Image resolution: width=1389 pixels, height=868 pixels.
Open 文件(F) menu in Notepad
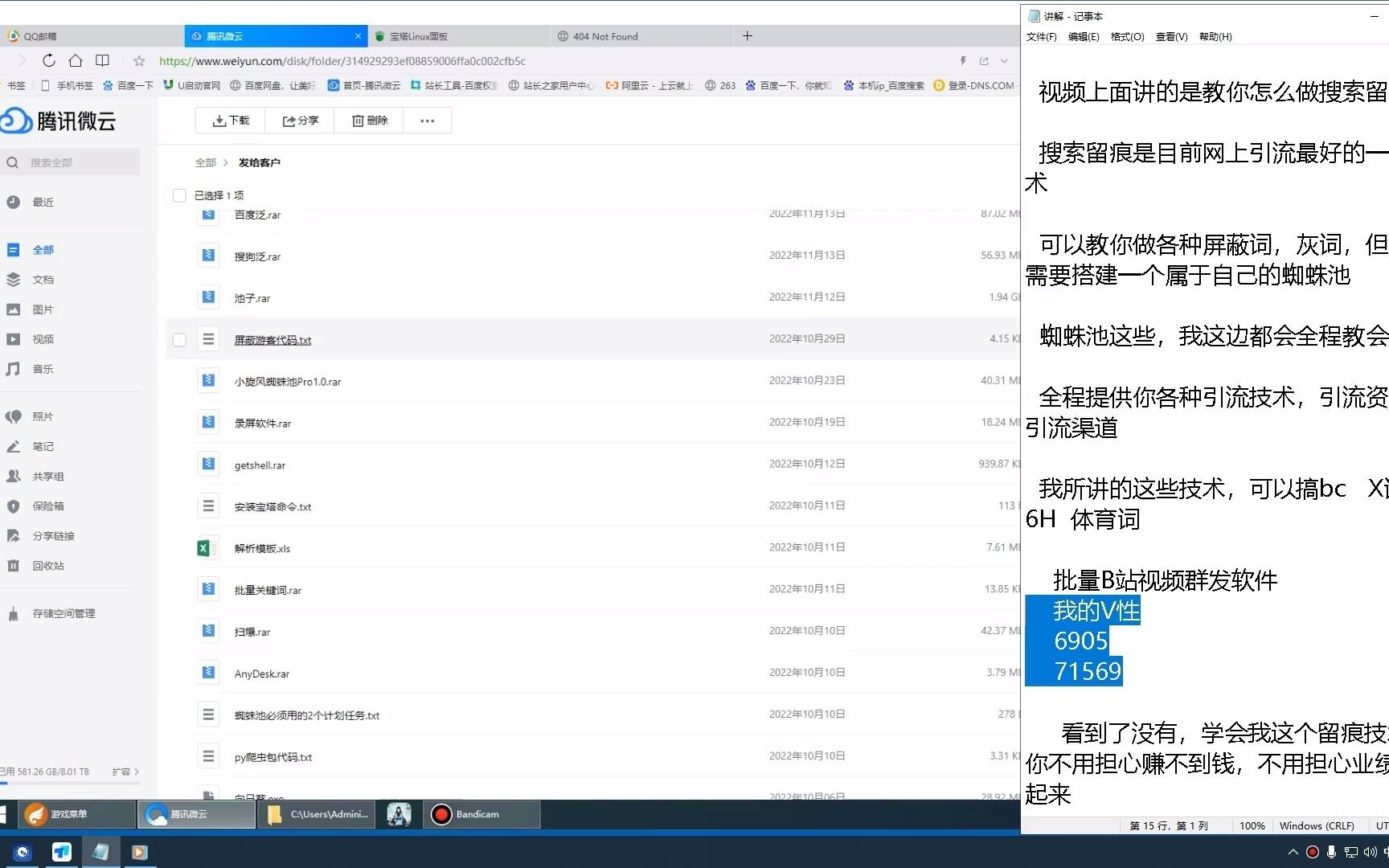1041,37
